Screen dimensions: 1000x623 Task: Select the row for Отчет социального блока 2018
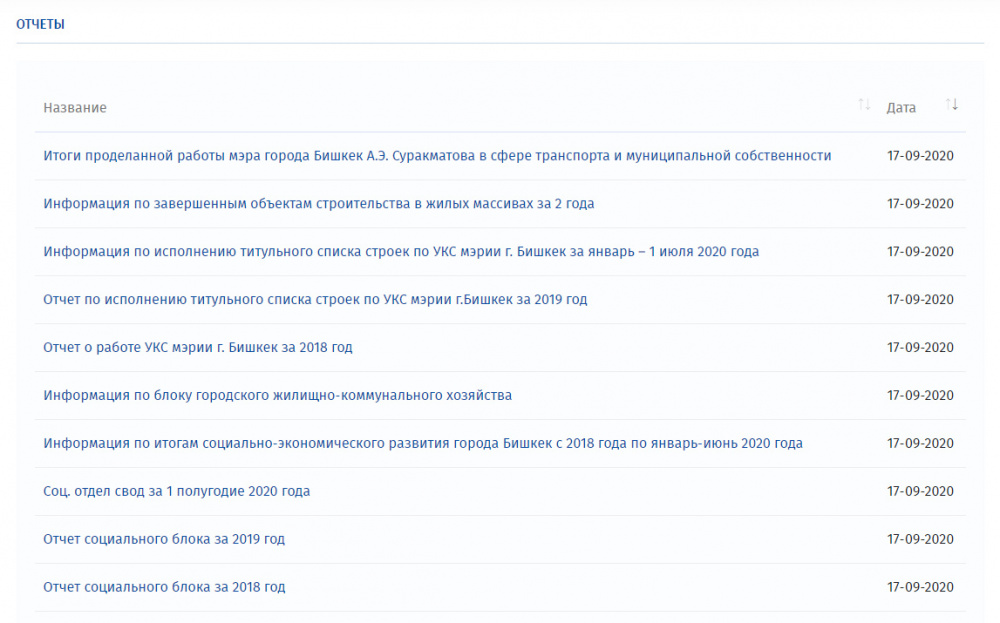pyautogui.click(x=500, y=586)
